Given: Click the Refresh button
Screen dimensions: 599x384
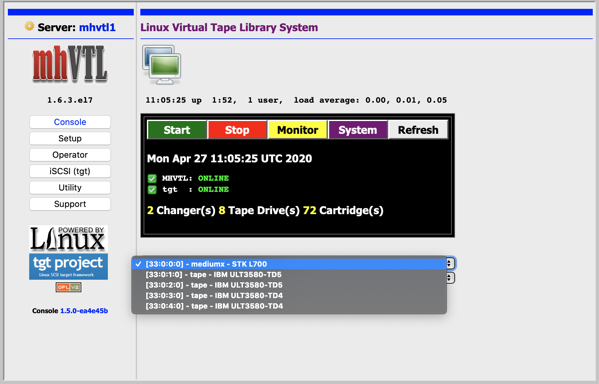Looking at the screenshot, I should [418, 130].
